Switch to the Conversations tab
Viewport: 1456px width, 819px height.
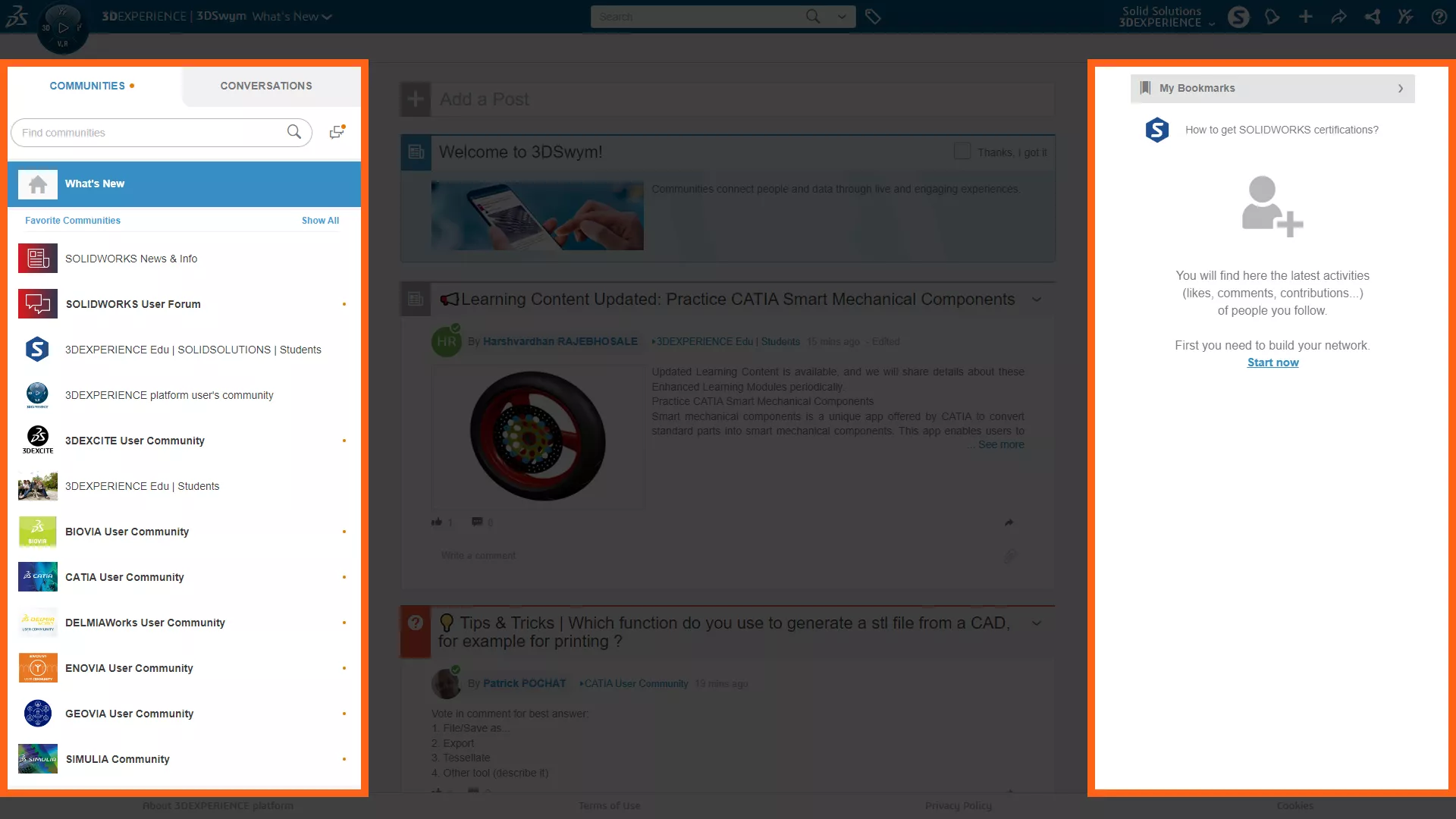[x=266, y=86]
